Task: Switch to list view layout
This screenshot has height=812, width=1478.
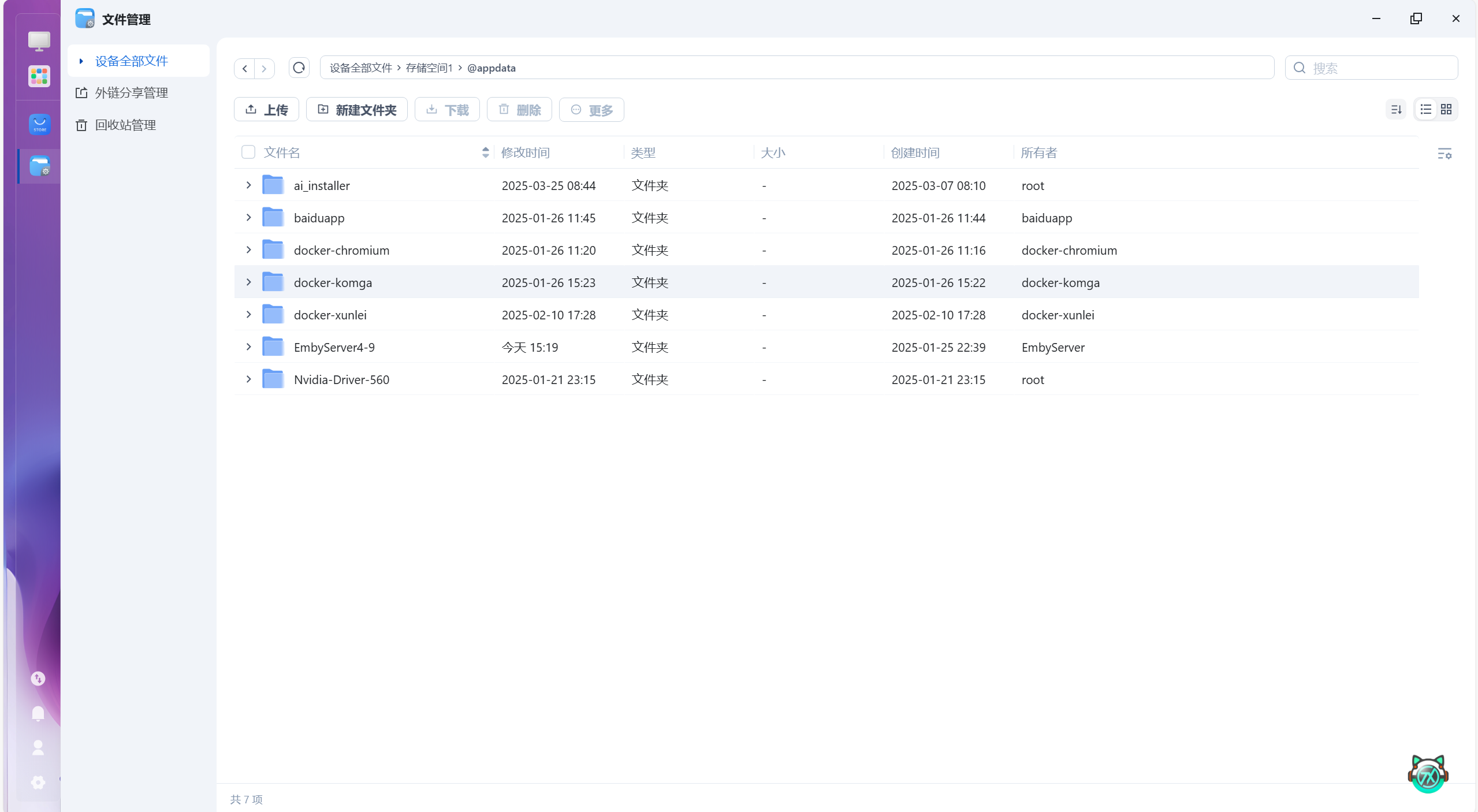Action: click(1426, 109)
